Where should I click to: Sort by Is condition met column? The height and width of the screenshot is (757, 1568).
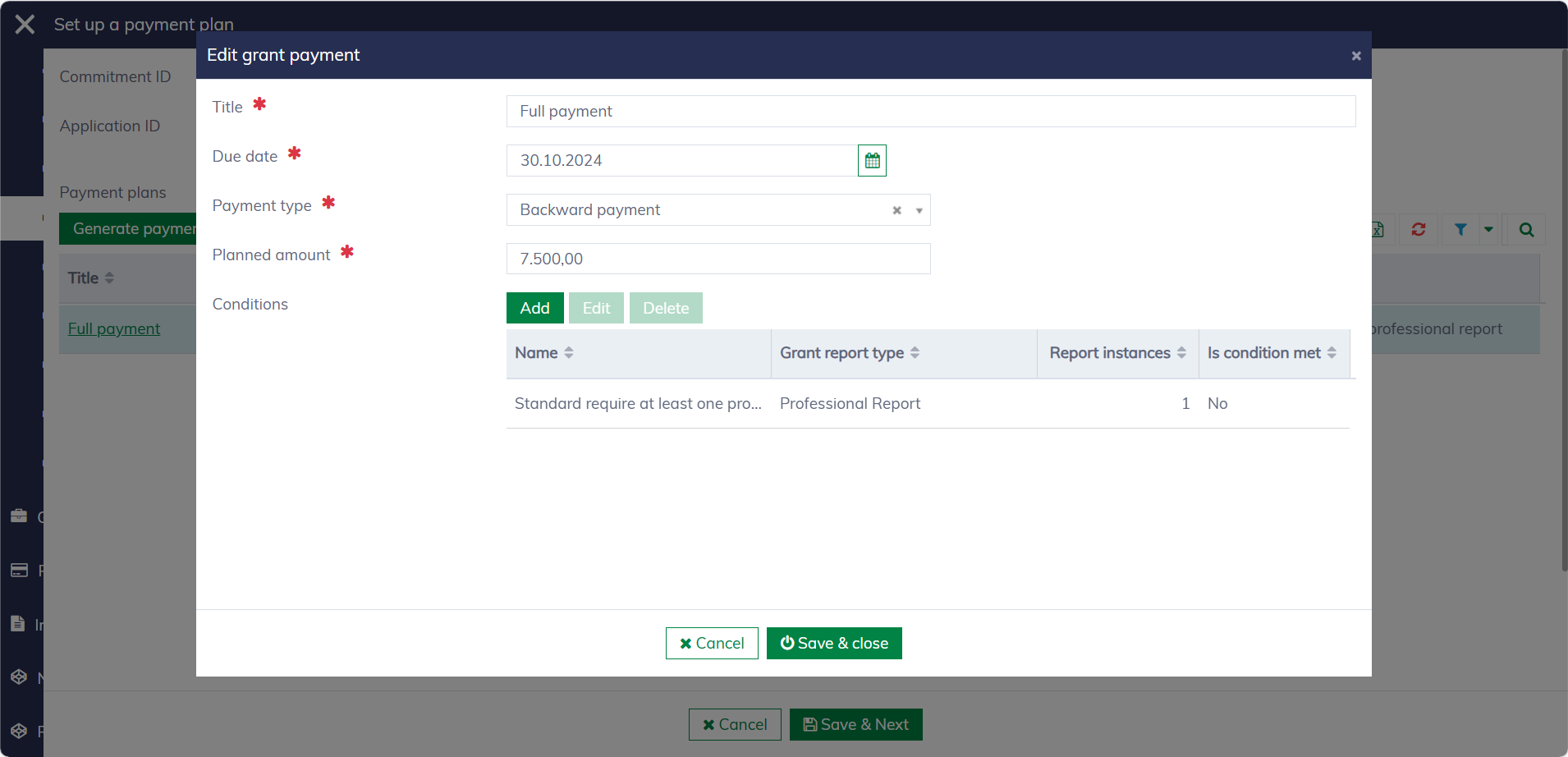click(1332, 353)
